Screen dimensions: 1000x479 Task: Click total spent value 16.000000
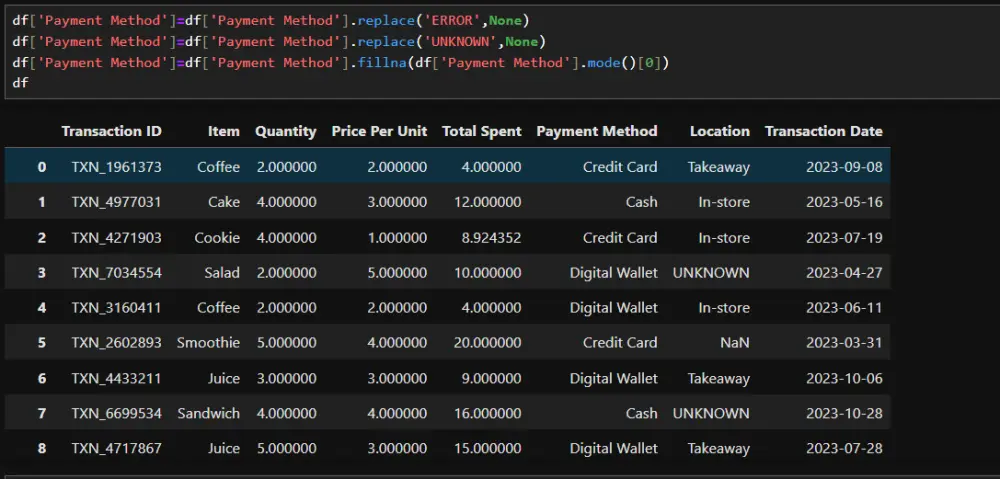pos(488,413)
